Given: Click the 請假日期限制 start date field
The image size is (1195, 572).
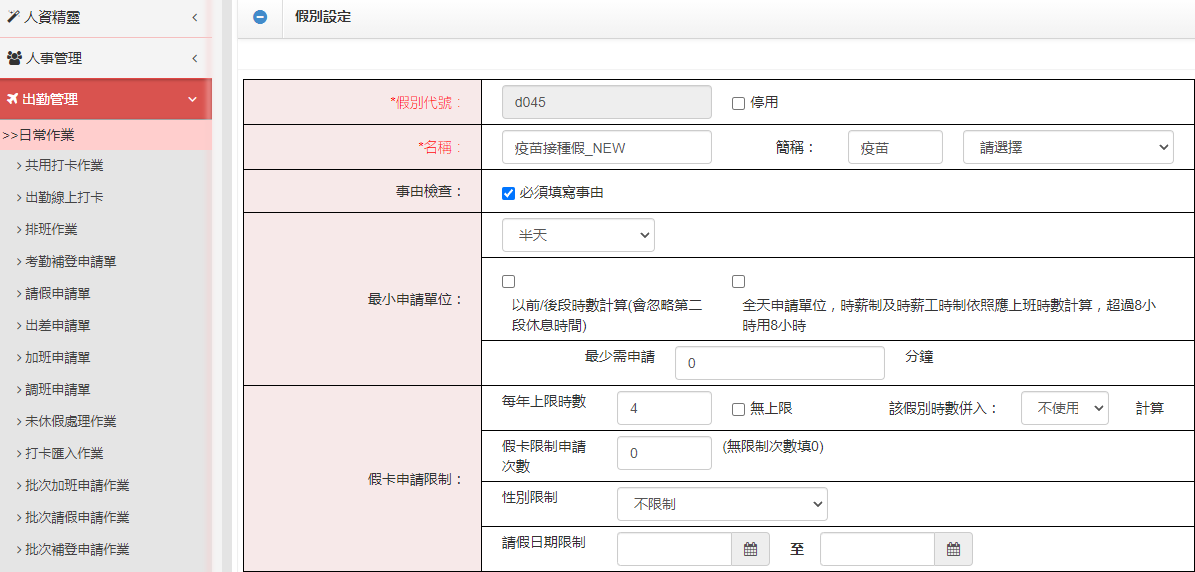Looking at the screenshot, I should (x=674, y=549).
